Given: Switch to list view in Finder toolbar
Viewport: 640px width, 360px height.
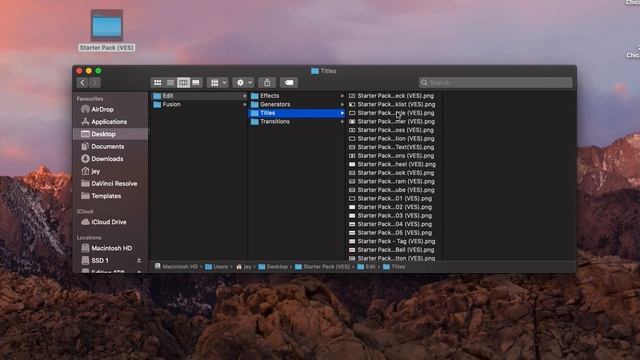Looking at the screenshot, I should 171,83.
